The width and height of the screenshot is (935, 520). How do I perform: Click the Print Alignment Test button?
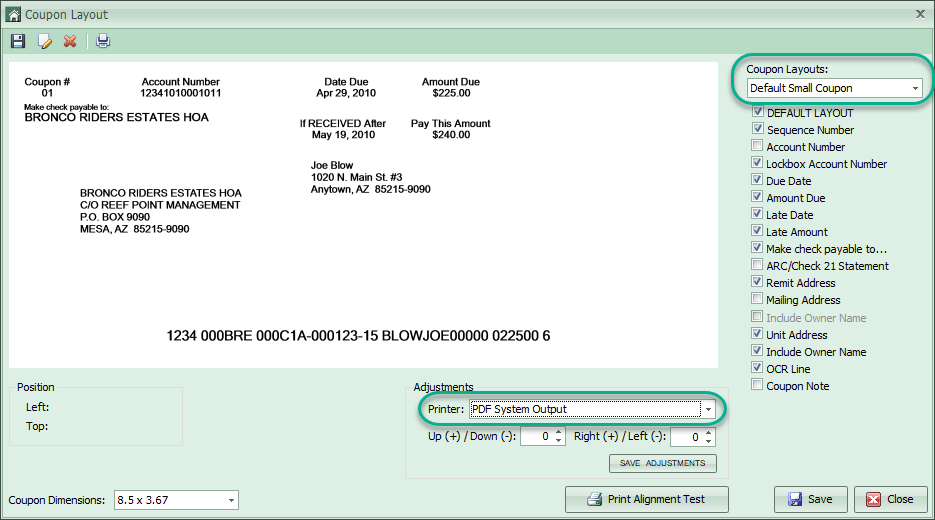click(646, 500)
